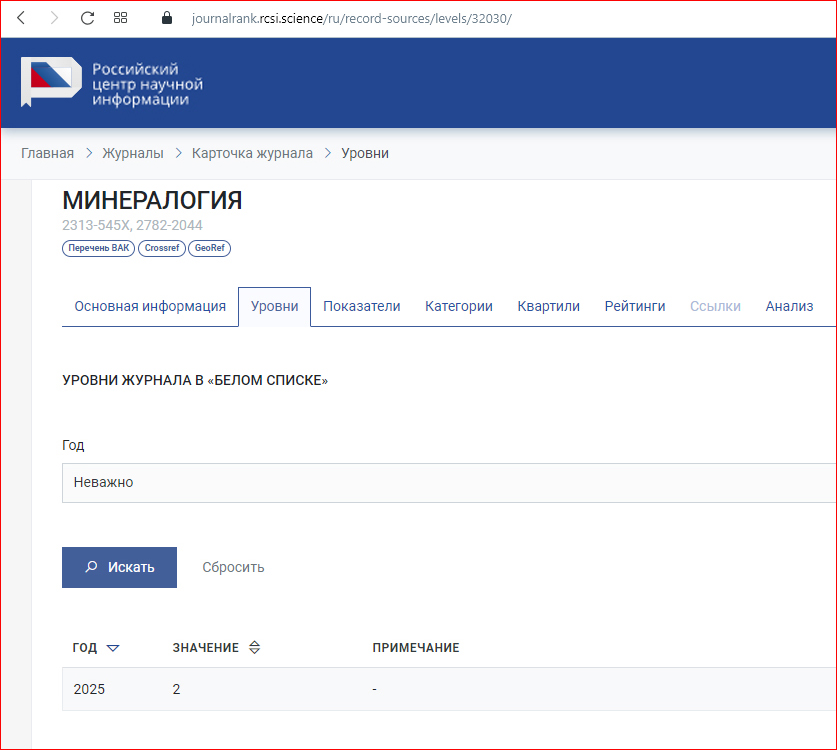
Task: Select the Уровни tab
Action: (x=274, y=306)
